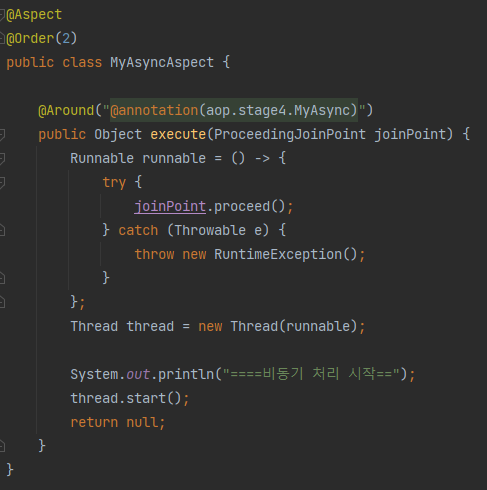Click the catch keyword

[138, 230]
